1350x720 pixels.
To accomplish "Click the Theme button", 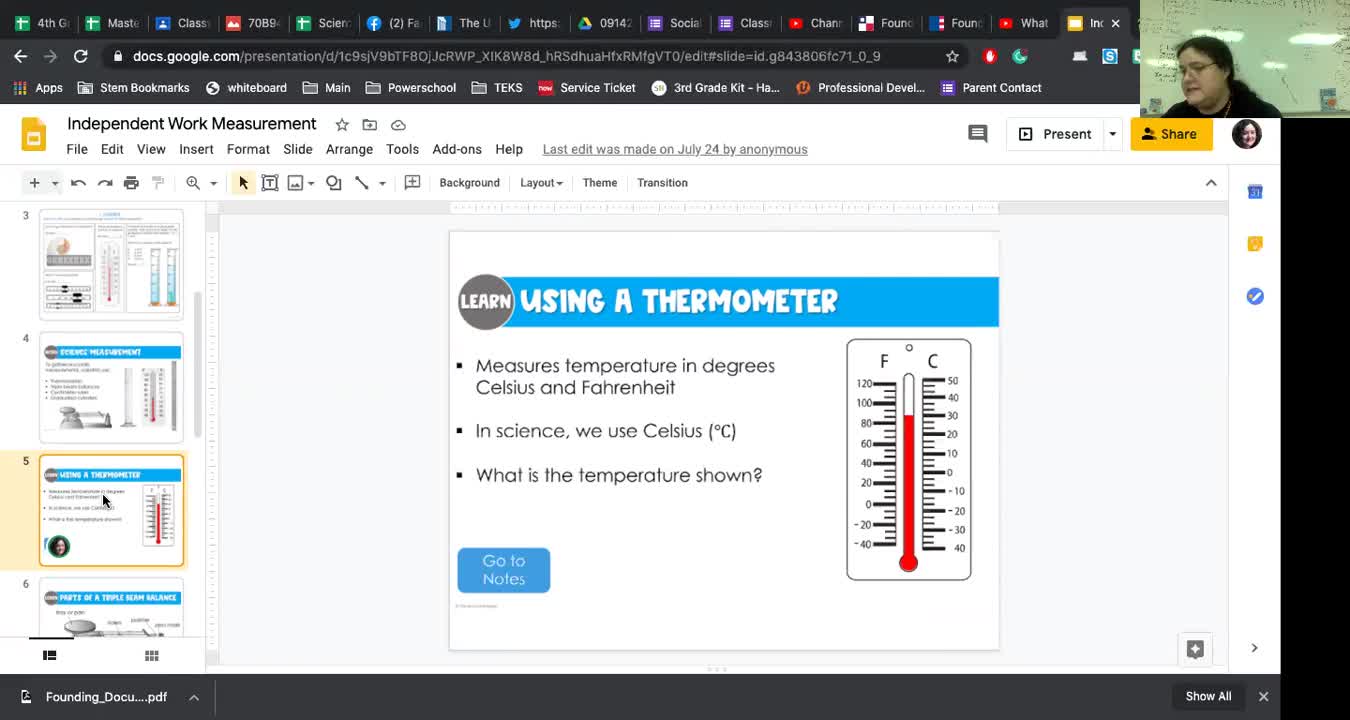I will pyautogui.click(x=600, y=183).
